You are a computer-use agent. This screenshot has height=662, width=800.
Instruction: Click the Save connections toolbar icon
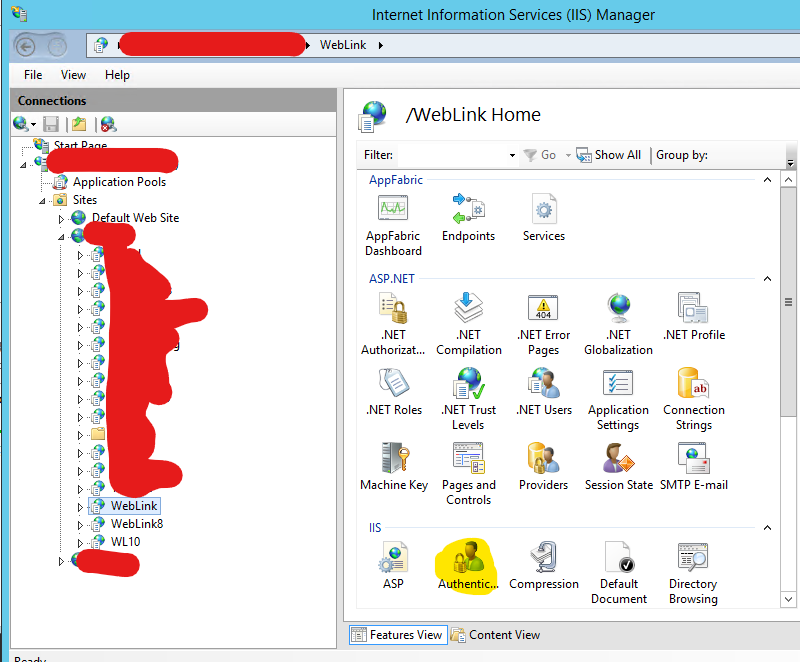coord(51,124)
